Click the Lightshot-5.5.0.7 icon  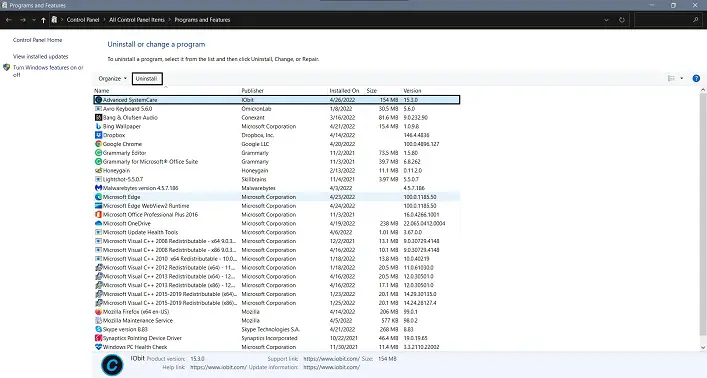click(x=98, y=179)
